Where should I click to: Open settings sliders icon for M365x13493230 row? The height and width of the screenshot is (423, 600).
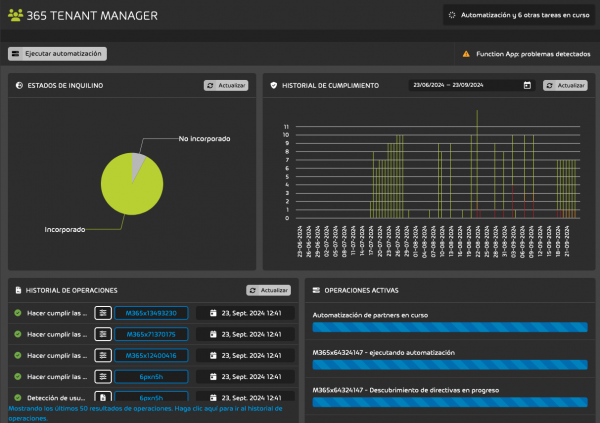(x=103, y=313)
